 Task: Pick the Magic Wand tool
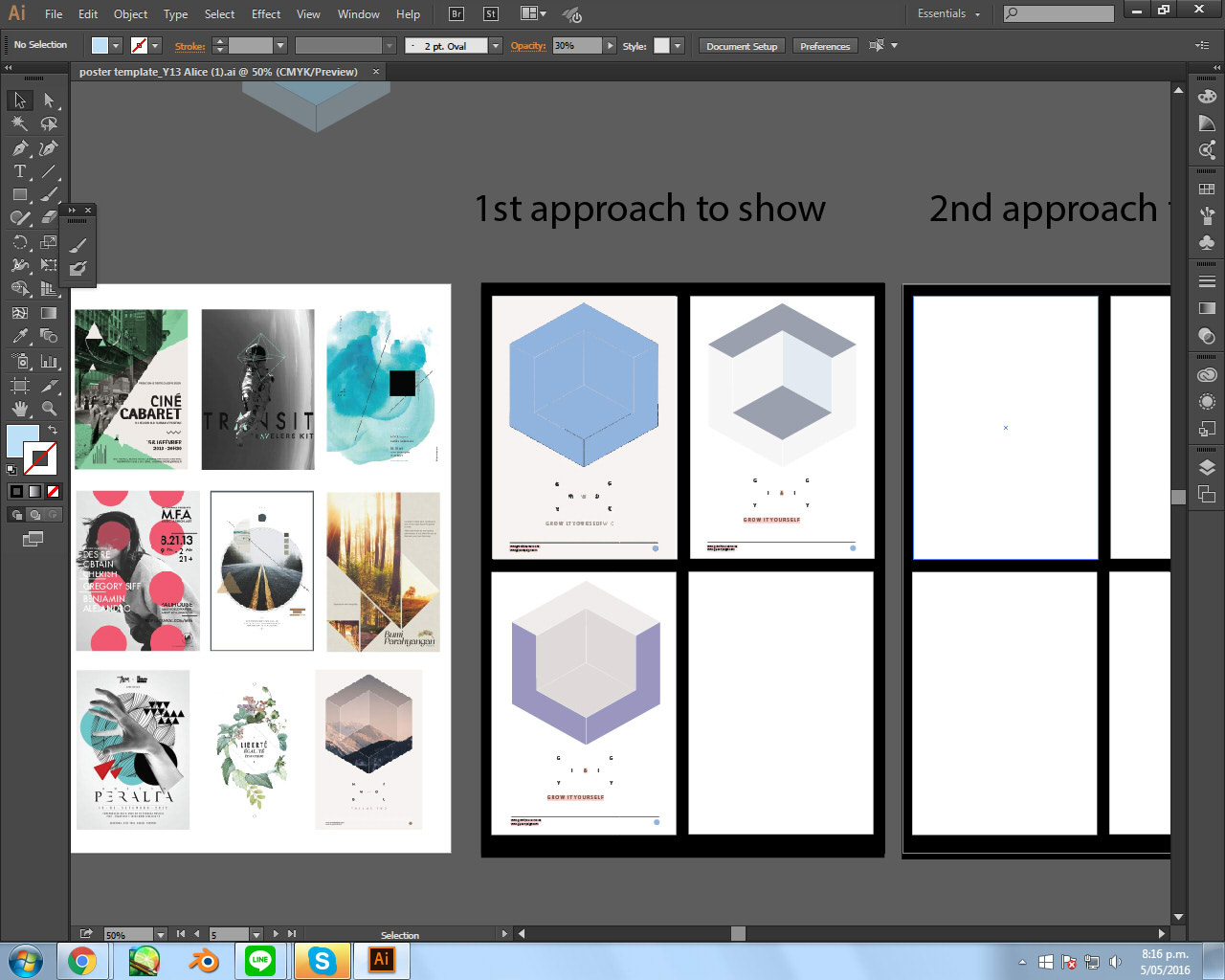click(20, 124)
